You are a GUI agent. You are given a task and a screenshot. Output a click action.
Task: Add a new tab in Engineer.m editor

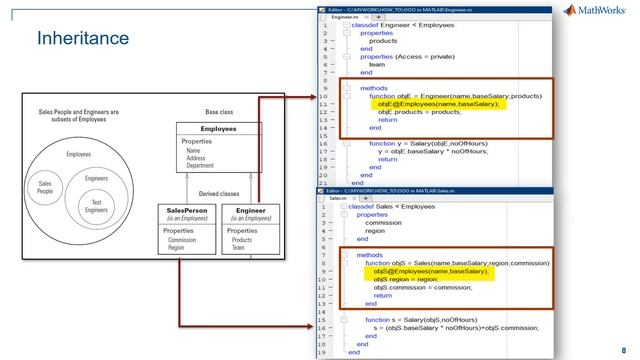(378, 17)
